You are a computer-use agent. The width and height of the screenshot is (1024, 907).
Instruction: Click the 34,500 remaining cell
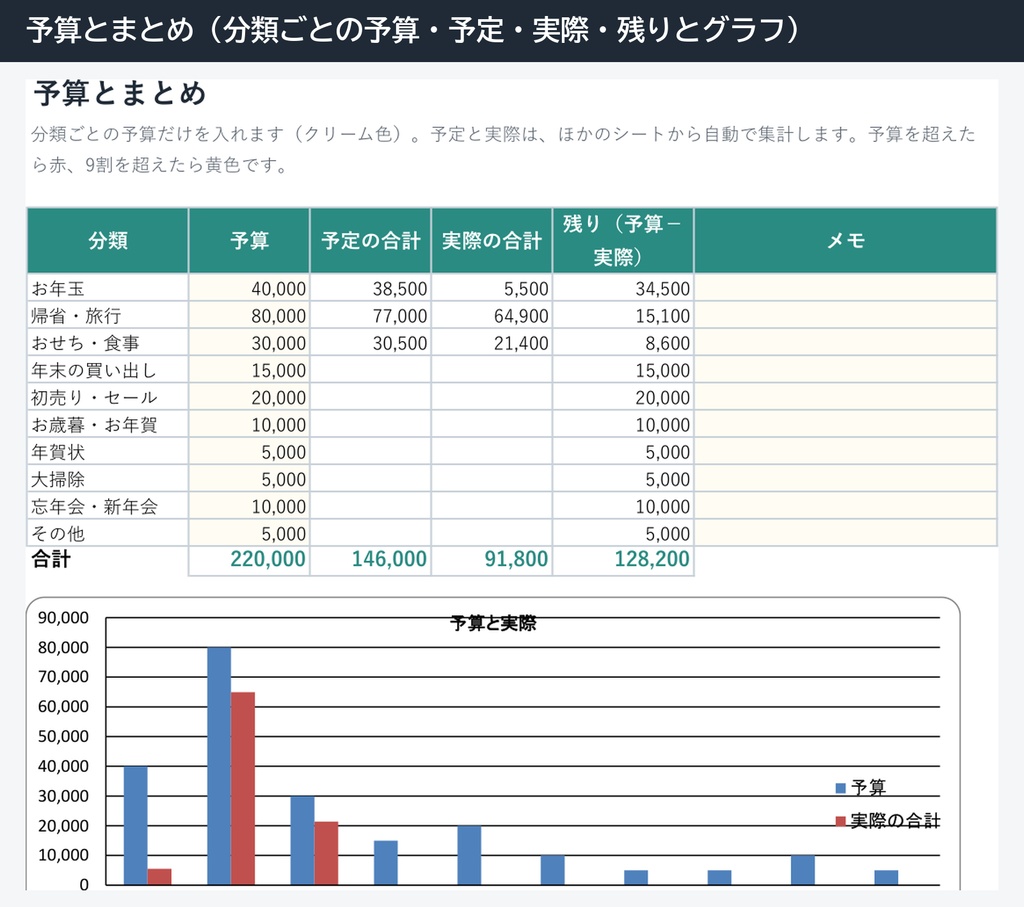[623, 288]
